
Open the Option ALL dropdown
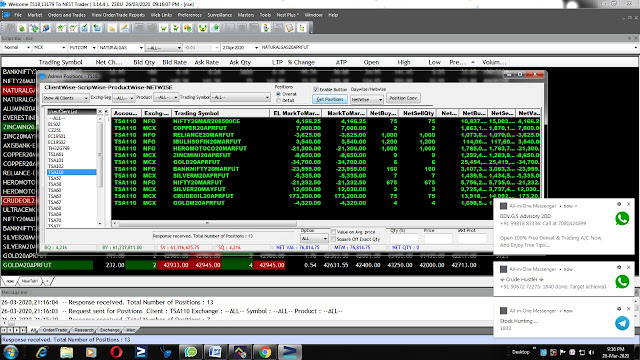tap(314, 238)
